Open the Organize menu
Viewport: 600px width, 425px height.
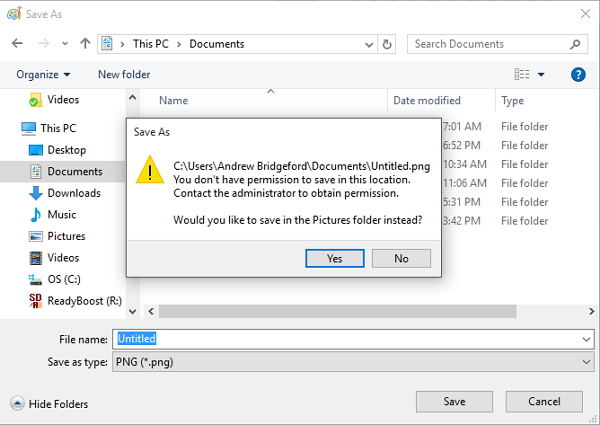pyautogui.click(x=43, y=74)
